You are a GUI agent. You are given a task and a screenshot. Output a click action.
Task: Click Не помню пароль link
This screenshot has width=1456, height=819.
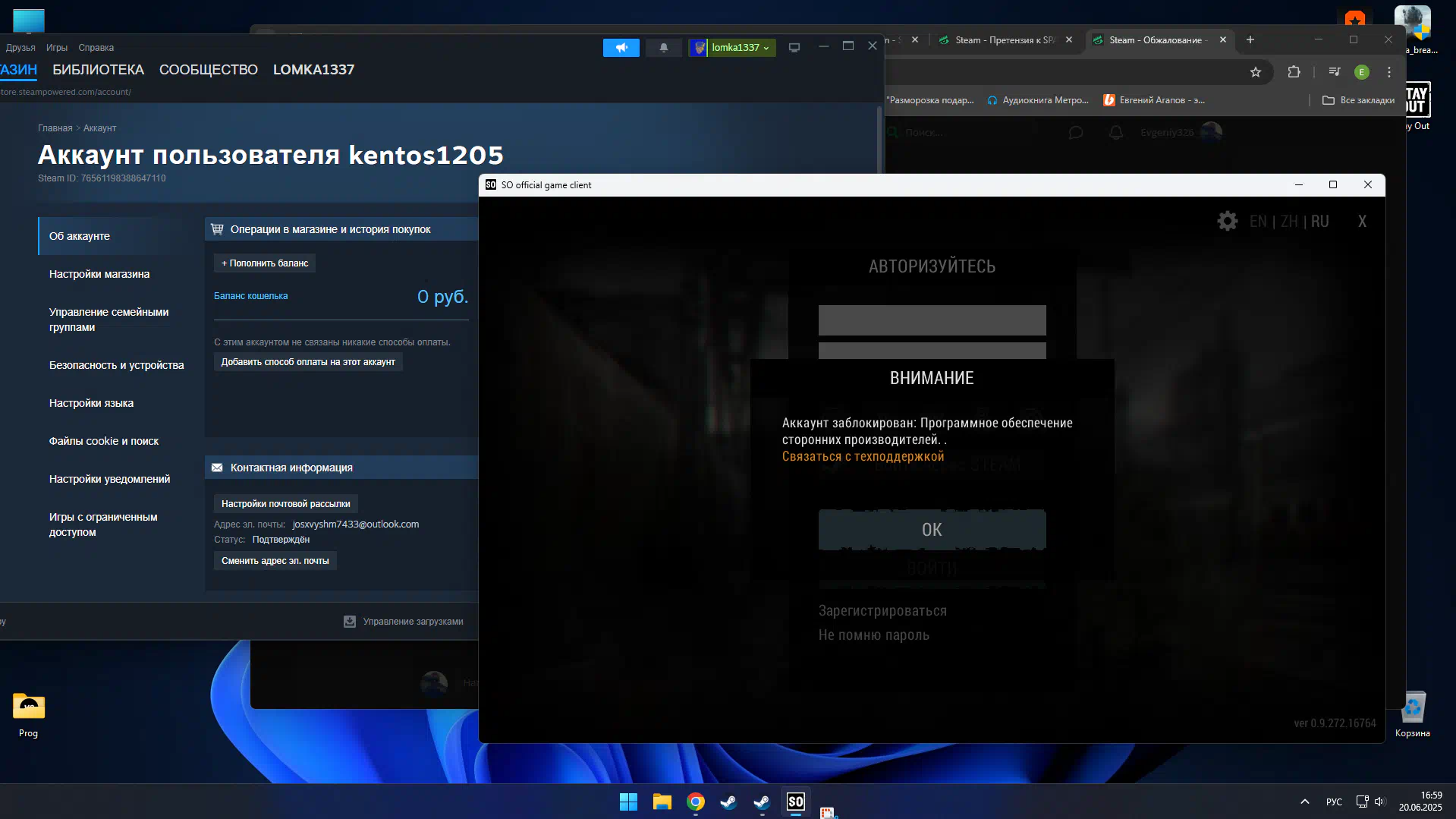(x=874, y=635)
